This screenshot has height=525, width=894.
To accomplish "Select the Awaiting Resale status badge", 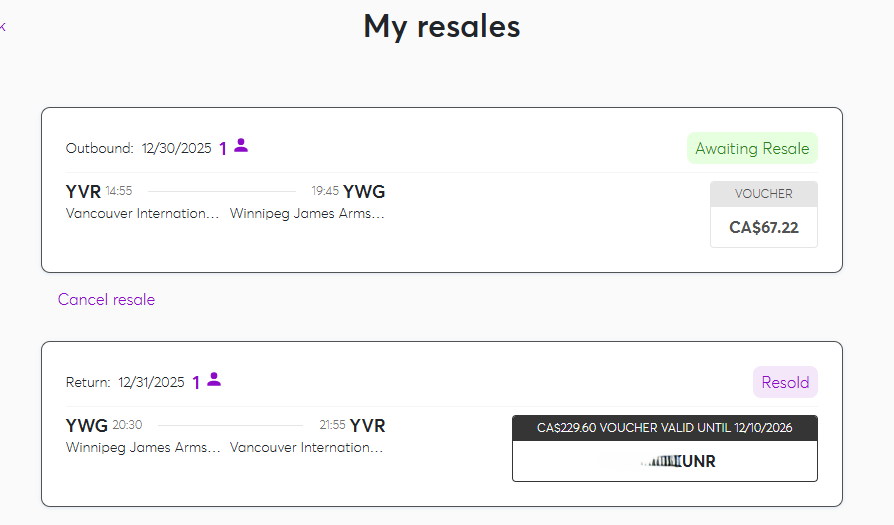I will (x=752, y=148).
